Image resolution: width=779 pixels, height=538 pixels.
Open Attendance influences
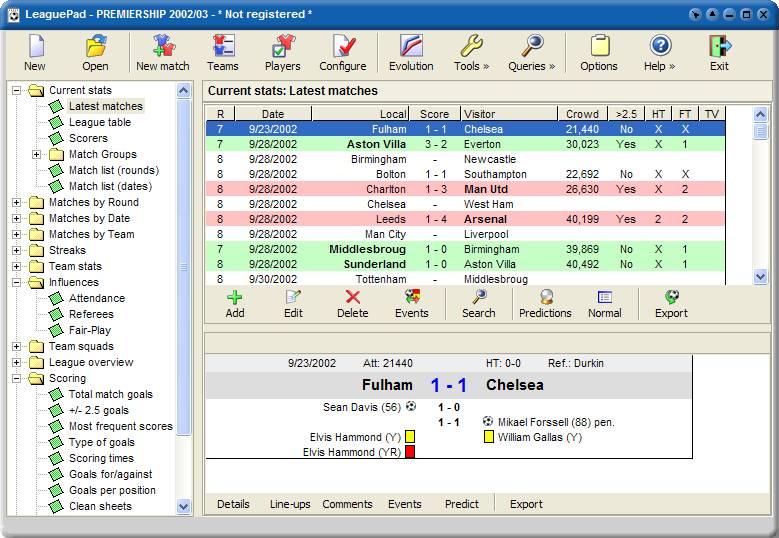97,298
